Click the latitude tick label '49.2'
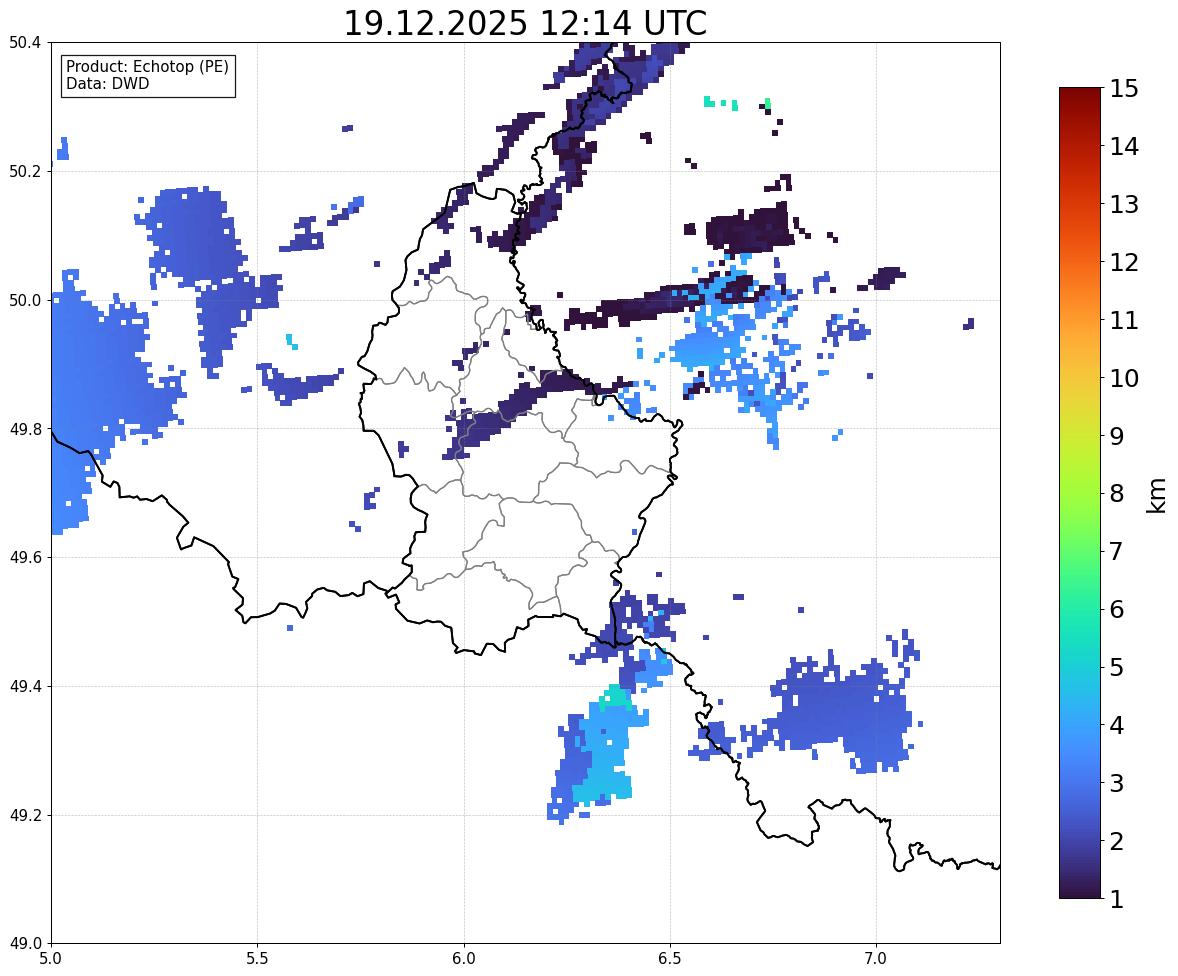The image size is (1178, 976). [x=24, y=815]
